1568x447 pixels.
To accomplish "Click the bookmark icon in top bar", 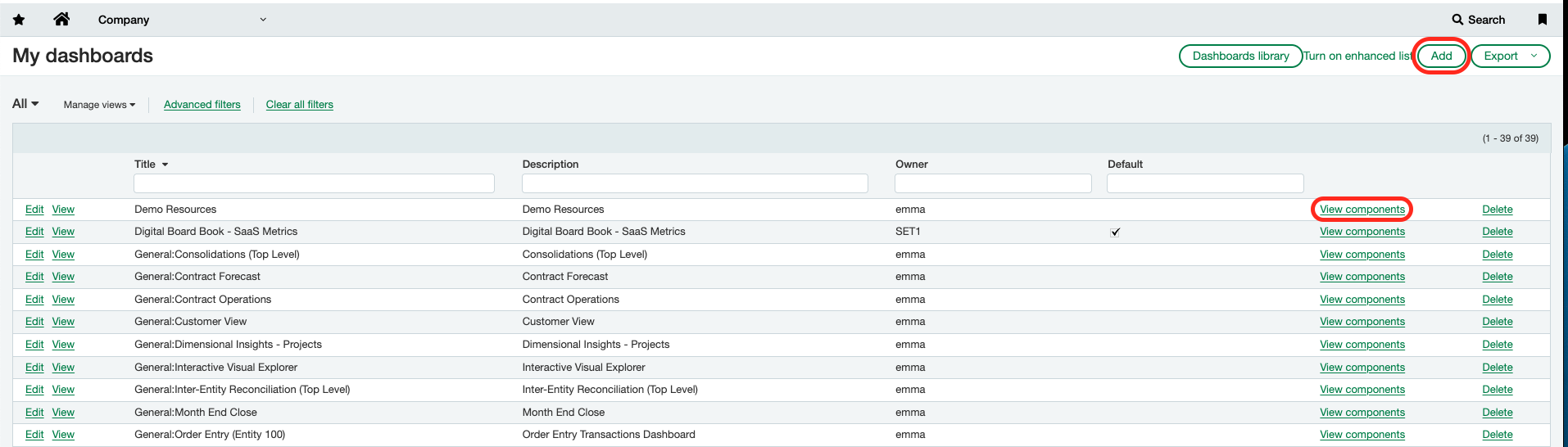I will coord(1542,20).
